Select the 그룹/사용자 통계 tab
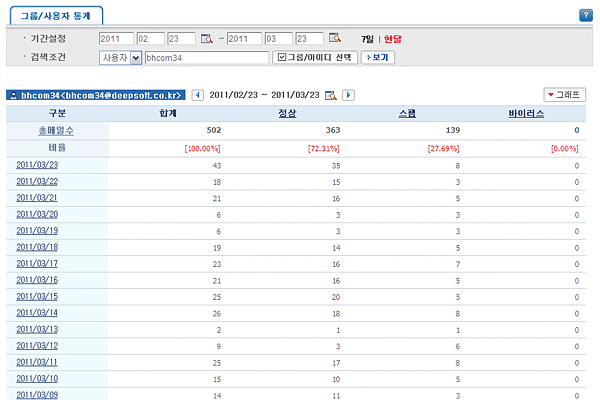The image size is (600, 400). click(56, 16)
